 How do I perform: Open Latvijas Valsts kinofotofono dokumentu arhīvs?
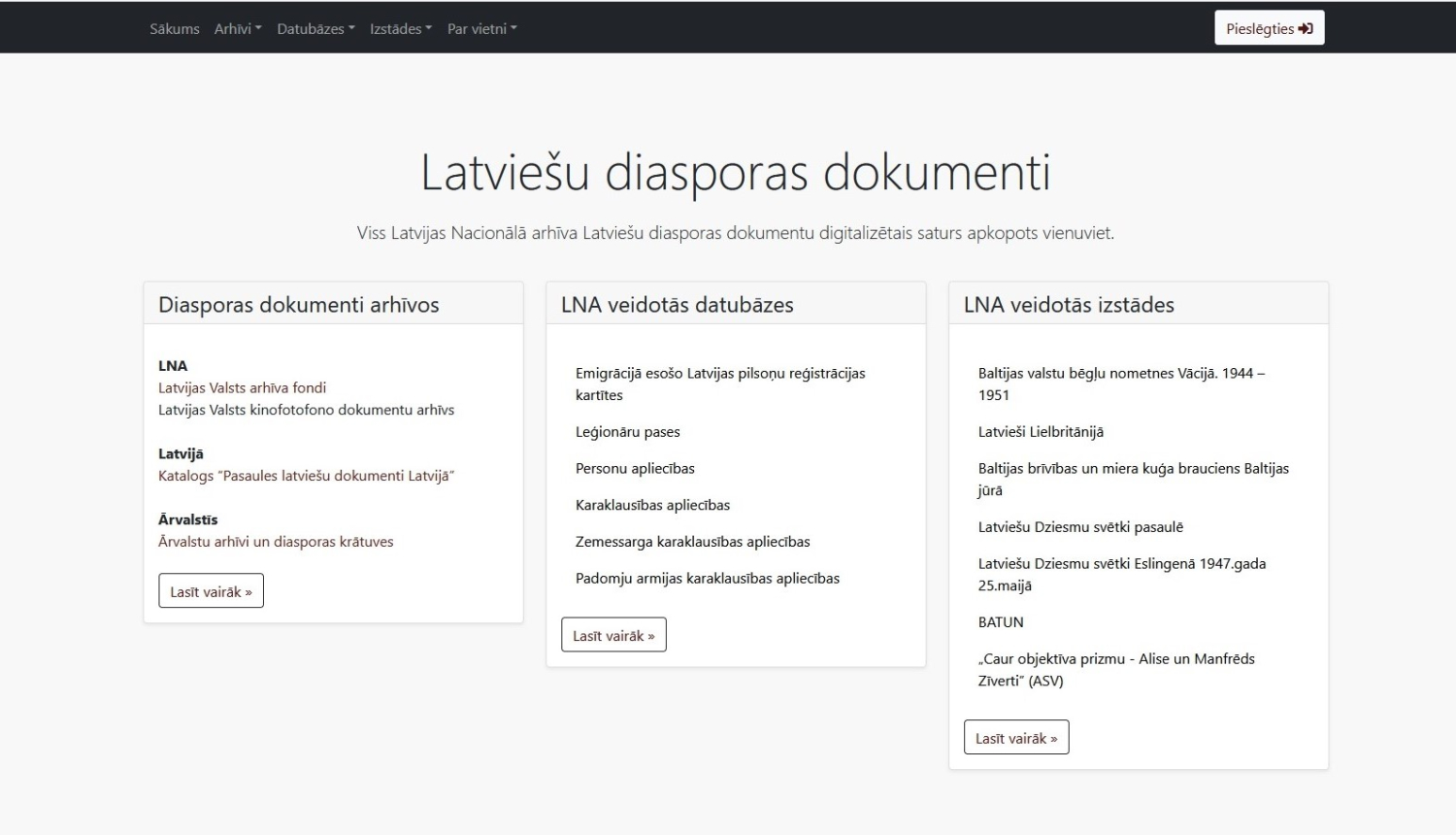coord(306,410)
